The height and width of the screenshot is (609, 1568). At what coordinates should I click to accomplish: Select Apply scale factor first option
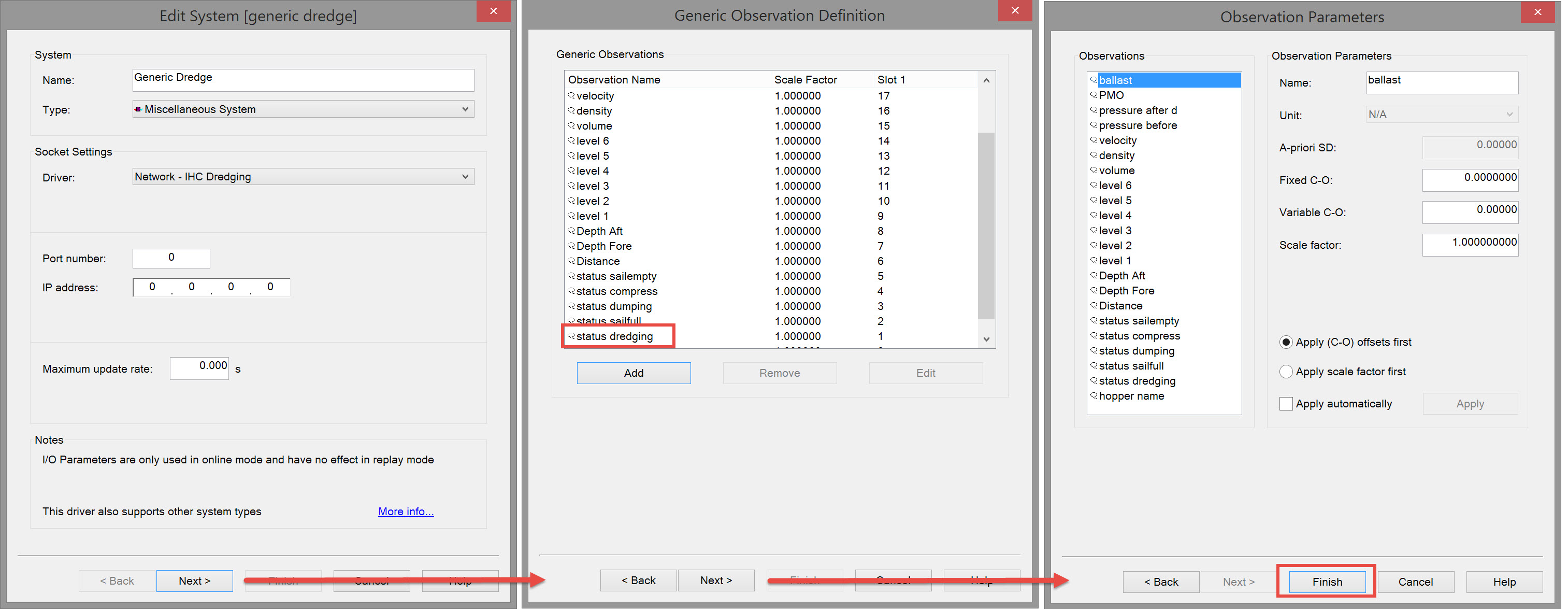[x=1286, y=372]
